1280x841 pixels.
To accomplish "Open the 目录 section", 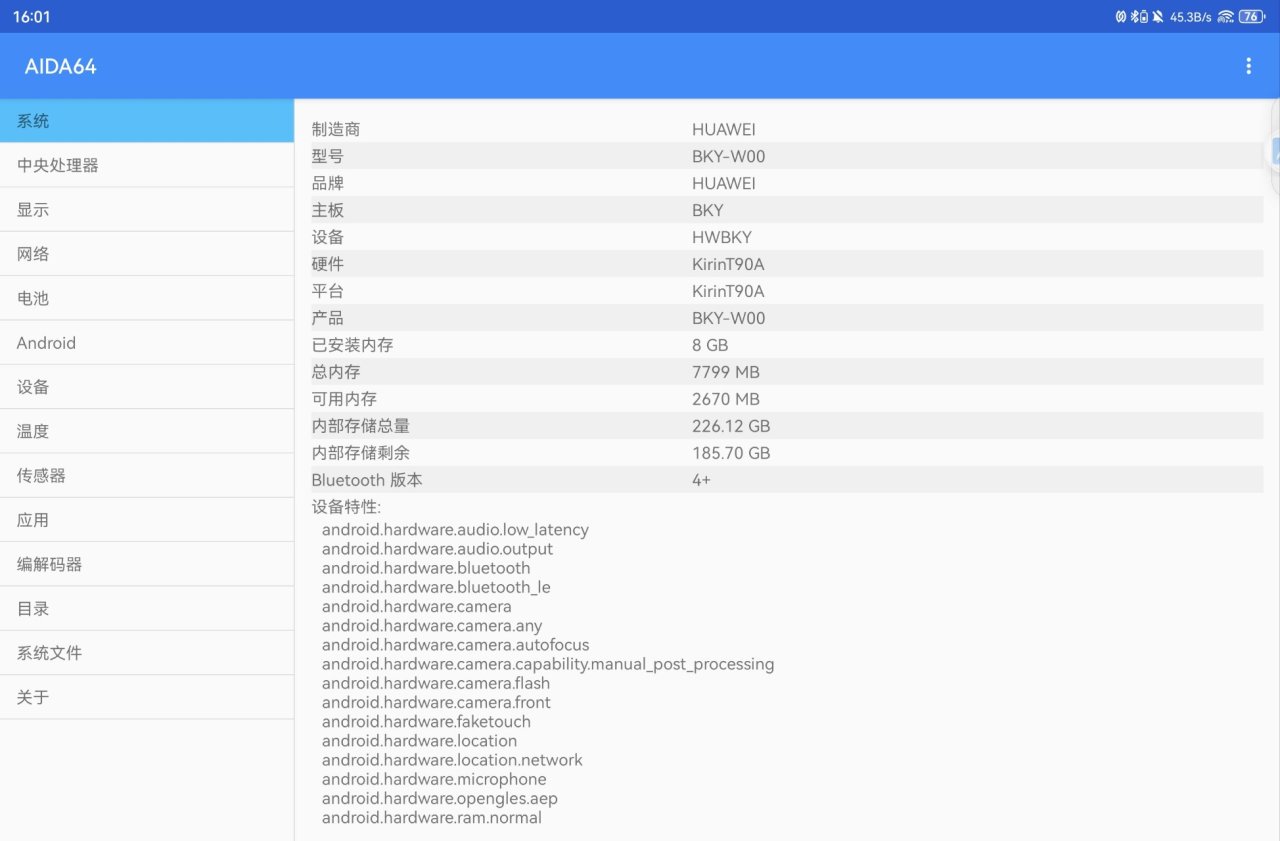I will (x=147, y=608).
